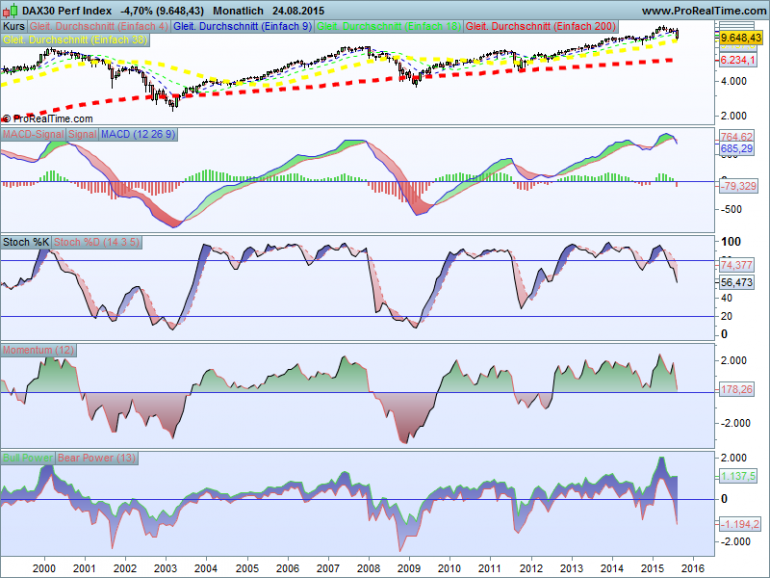Click the MACD value 764,62 on axis

737,137
